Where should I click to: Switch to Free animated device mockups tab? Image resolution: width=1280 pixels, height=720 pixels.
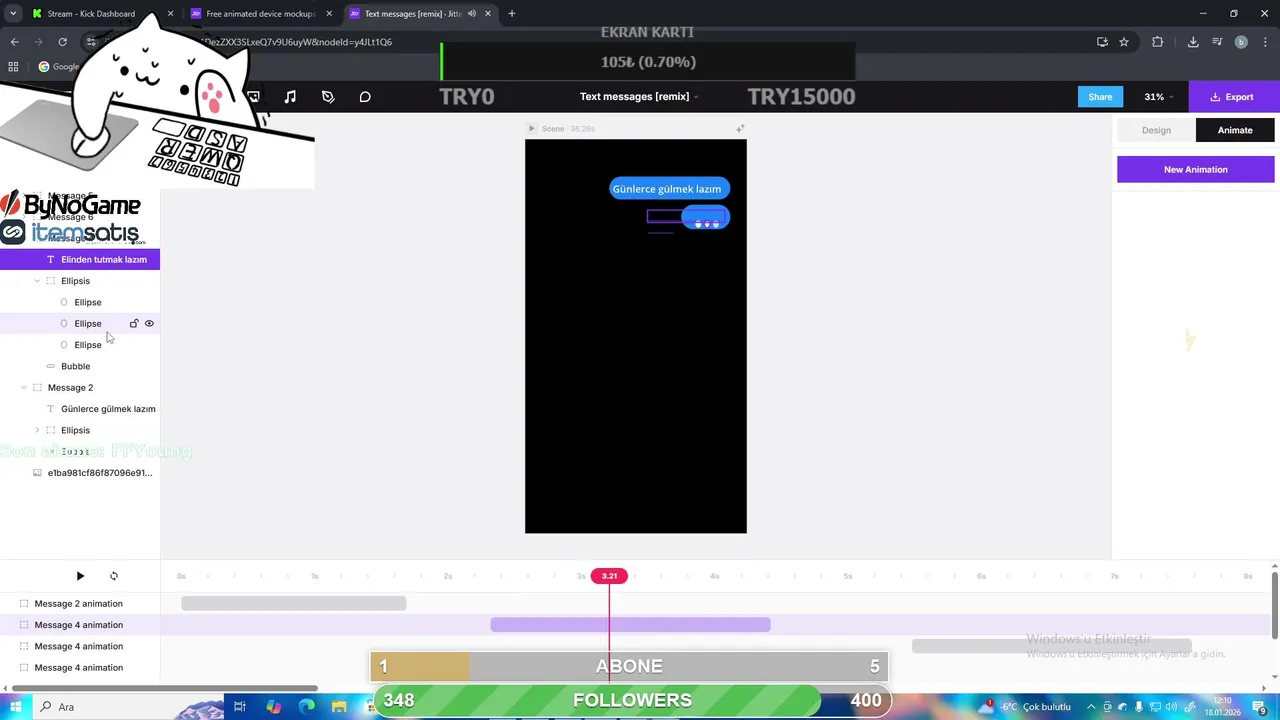point(260,14)
